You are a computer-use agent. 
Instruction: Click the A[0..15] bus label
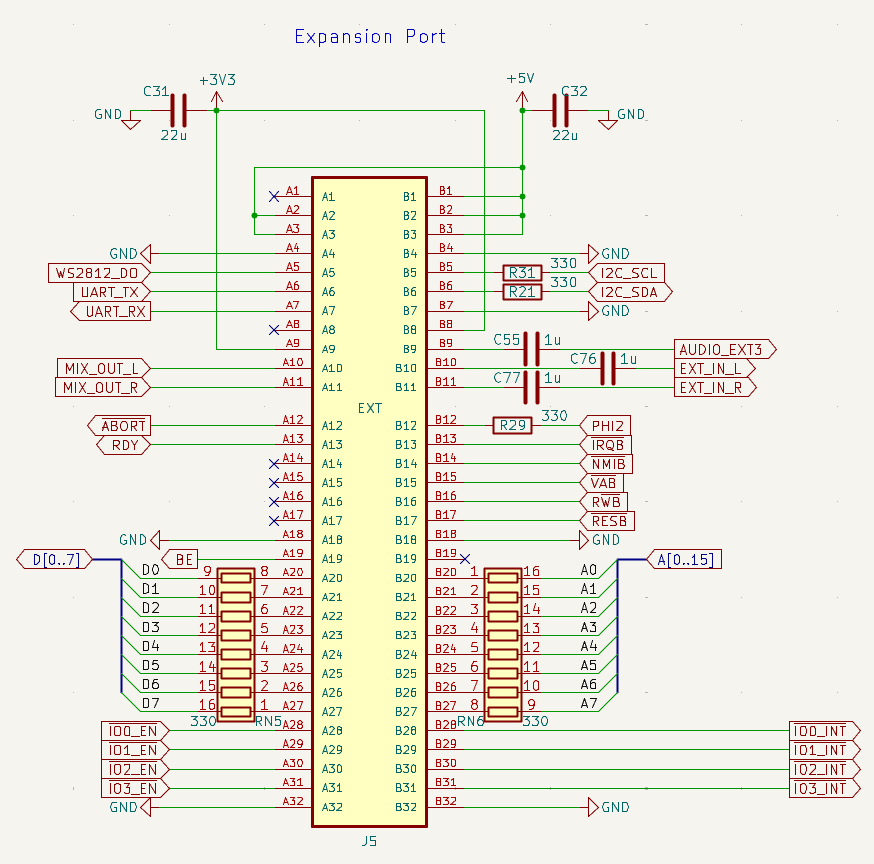pos(685,559)
